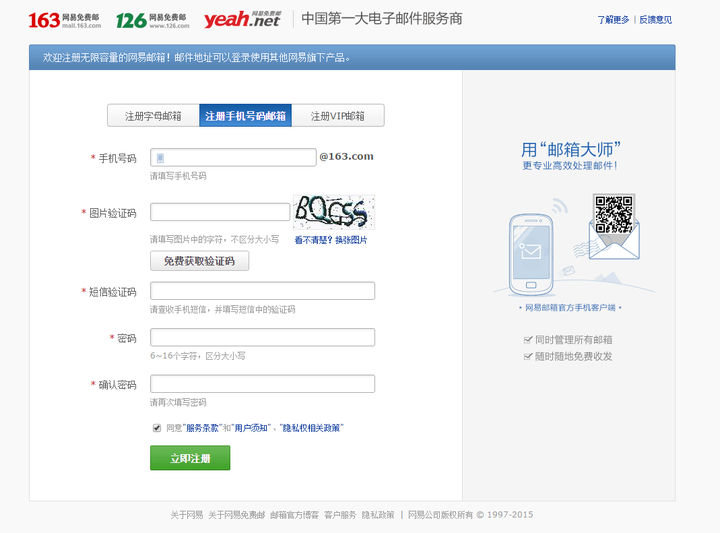Focus the 图片验证码 input field
The image size is (720, 533).
pyautogui.click(x=220, y=212)
